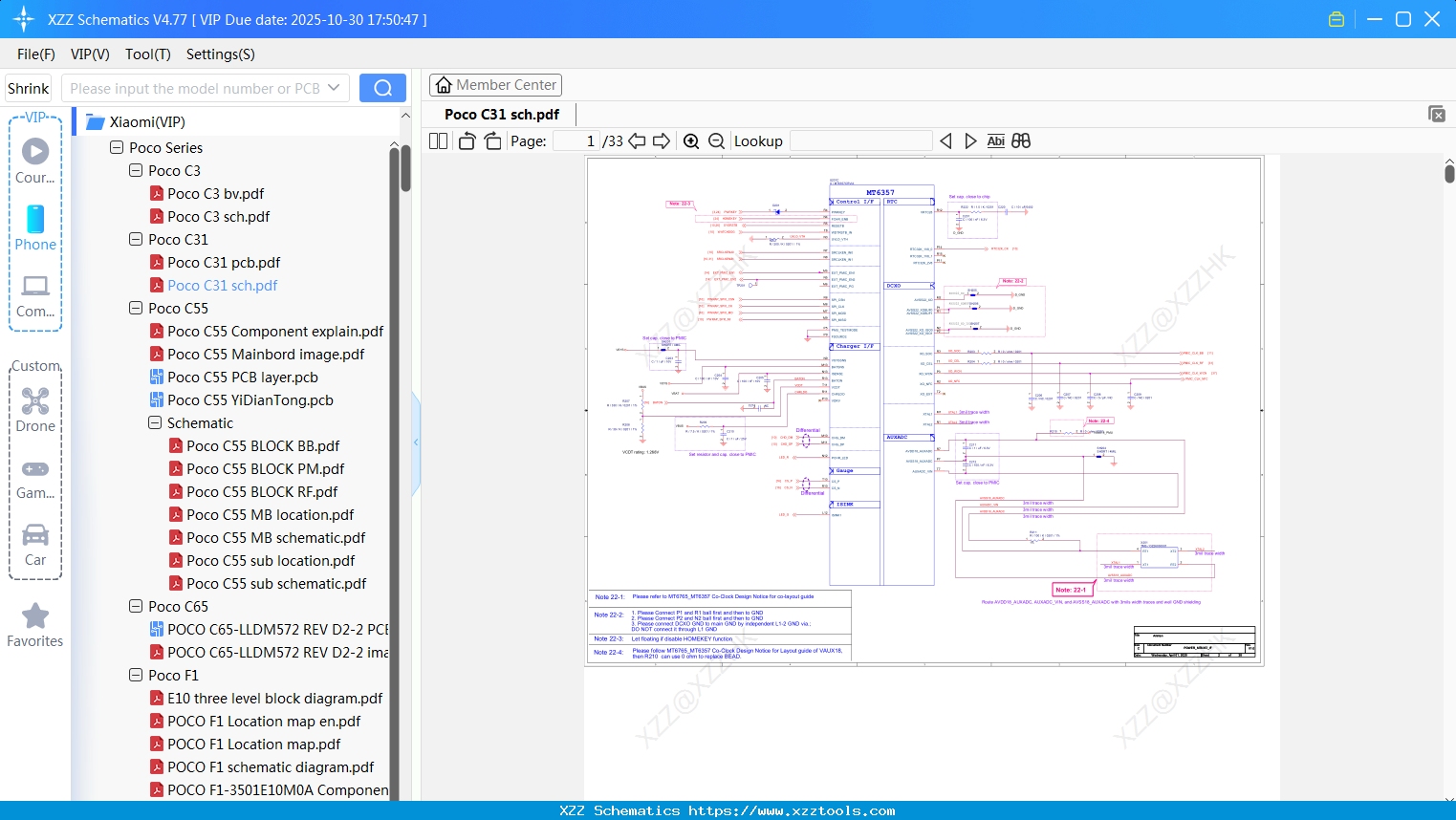Viewport: 1456px width, 820px height.
Task: Click the Lookup text input field
Action: coord(860,141)
